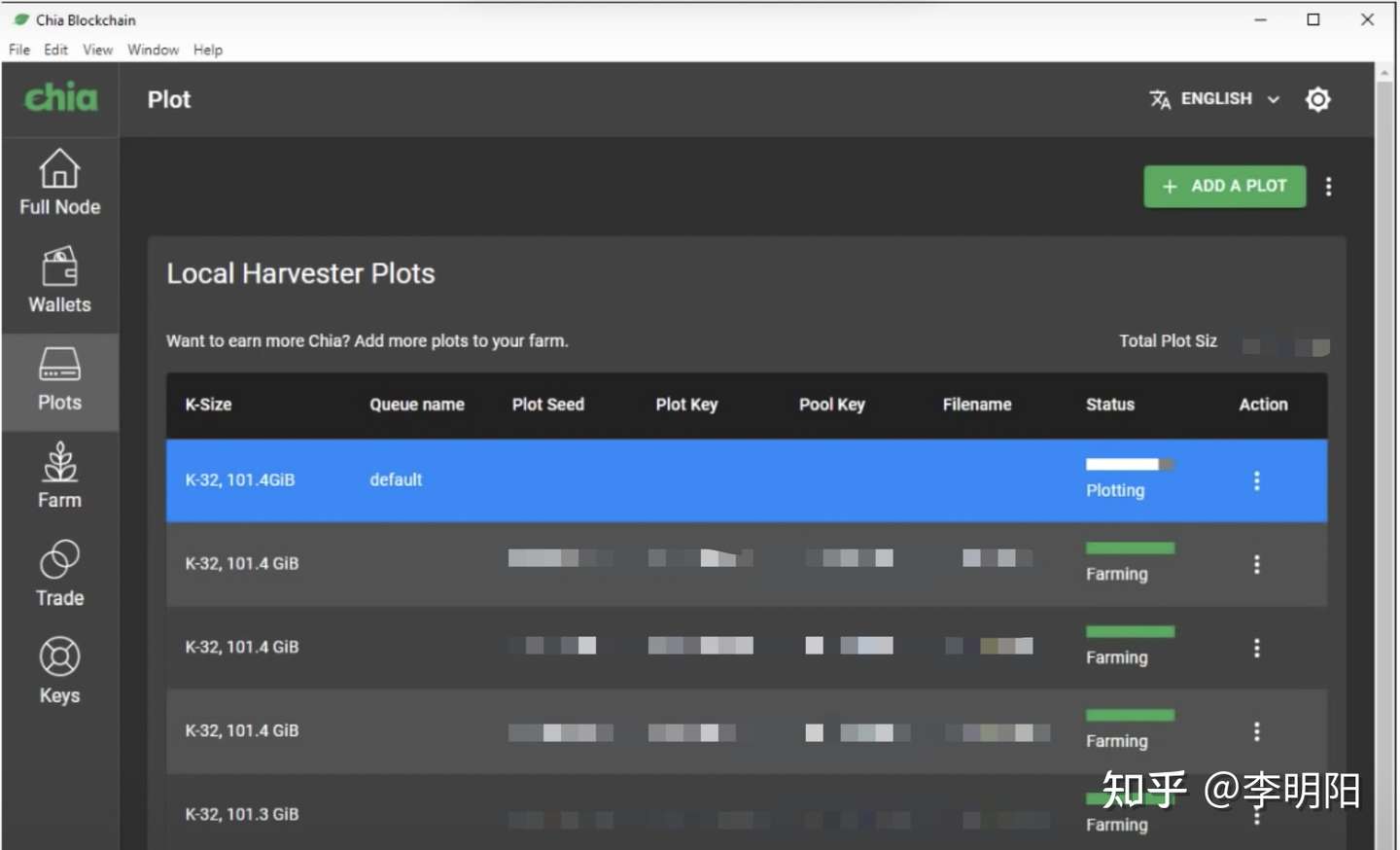
Task: Select the K-32, 101.4GiB default plotting row
Action: click(x=747, y=480)
